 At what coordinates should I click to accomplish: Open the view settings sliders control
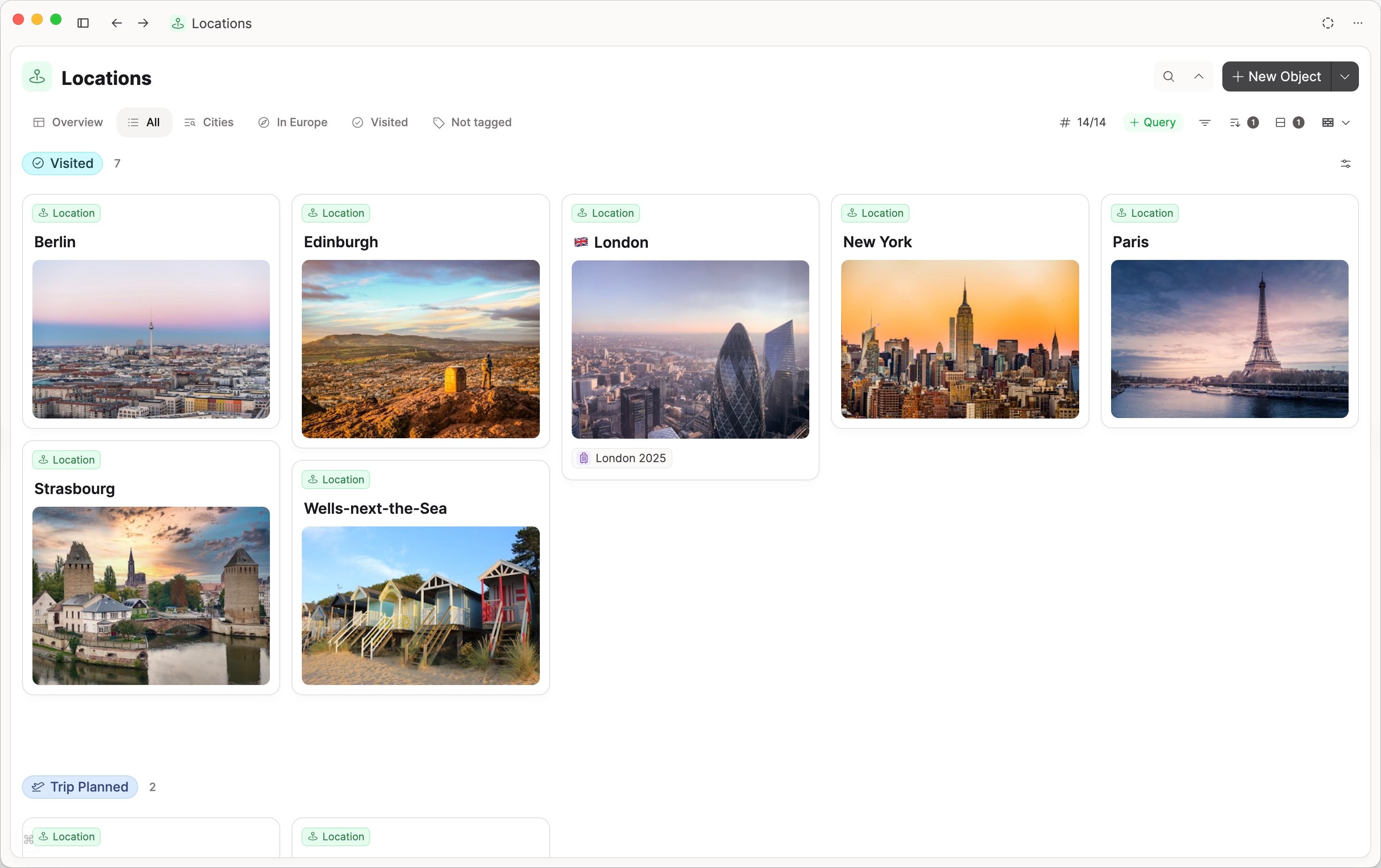1345,164
